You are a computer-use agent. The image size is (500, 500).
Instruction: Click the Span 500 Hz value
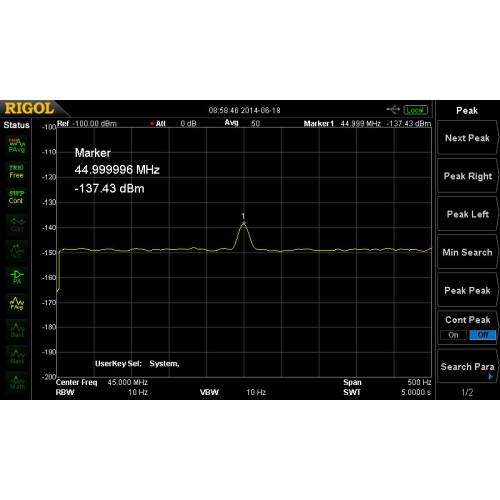coord(419,382)
